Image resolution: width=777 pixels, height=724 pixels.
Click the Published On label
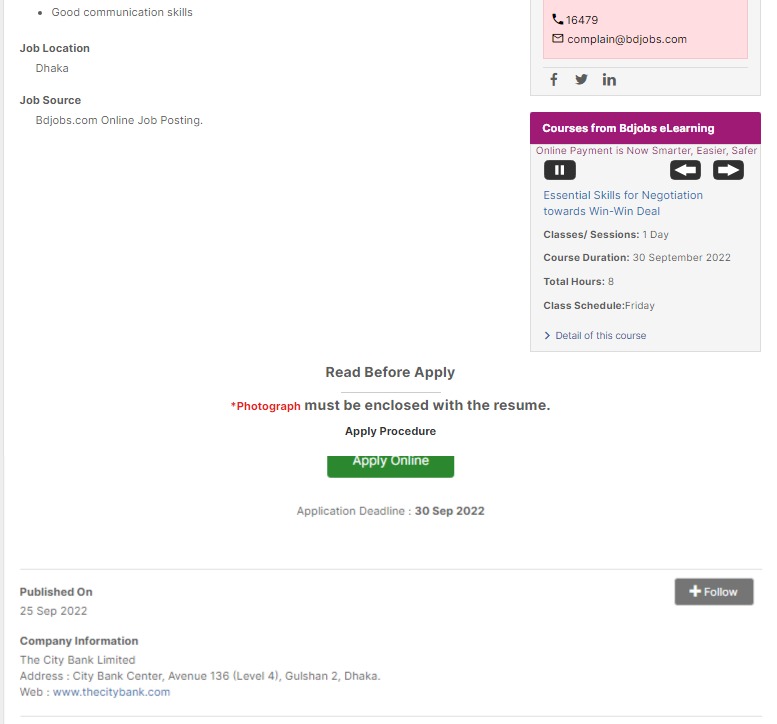(56, 592)
